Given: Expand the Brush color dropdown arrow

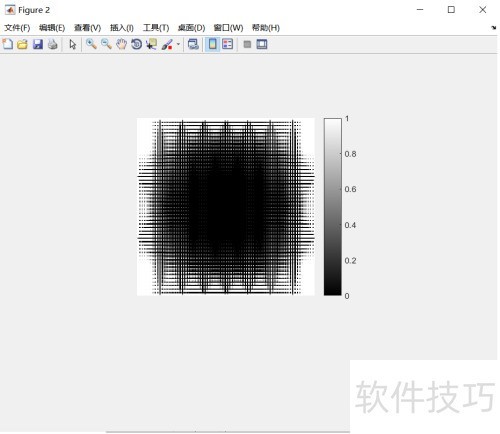Looking at the screenshot, I should [178, 44].
